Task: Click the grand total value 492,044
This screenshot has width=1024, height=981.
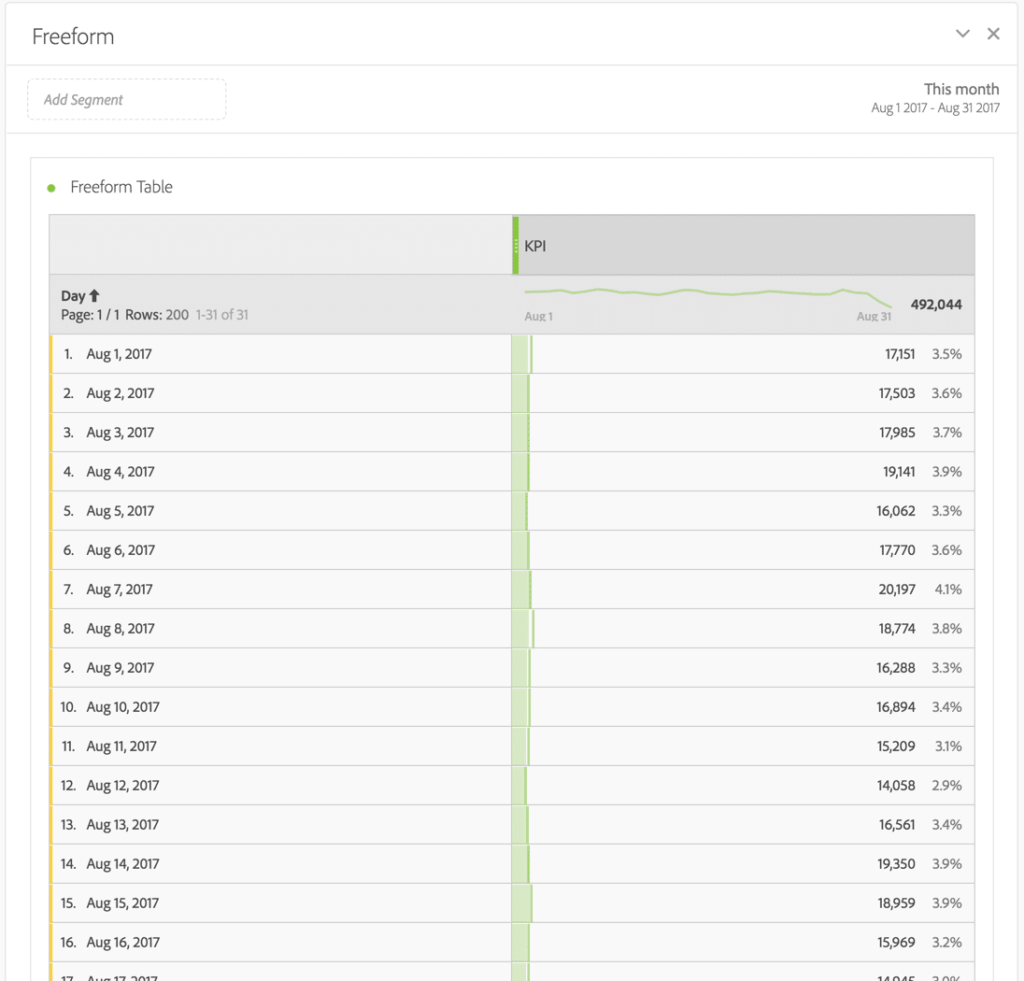Action: [x=936, y=304]
